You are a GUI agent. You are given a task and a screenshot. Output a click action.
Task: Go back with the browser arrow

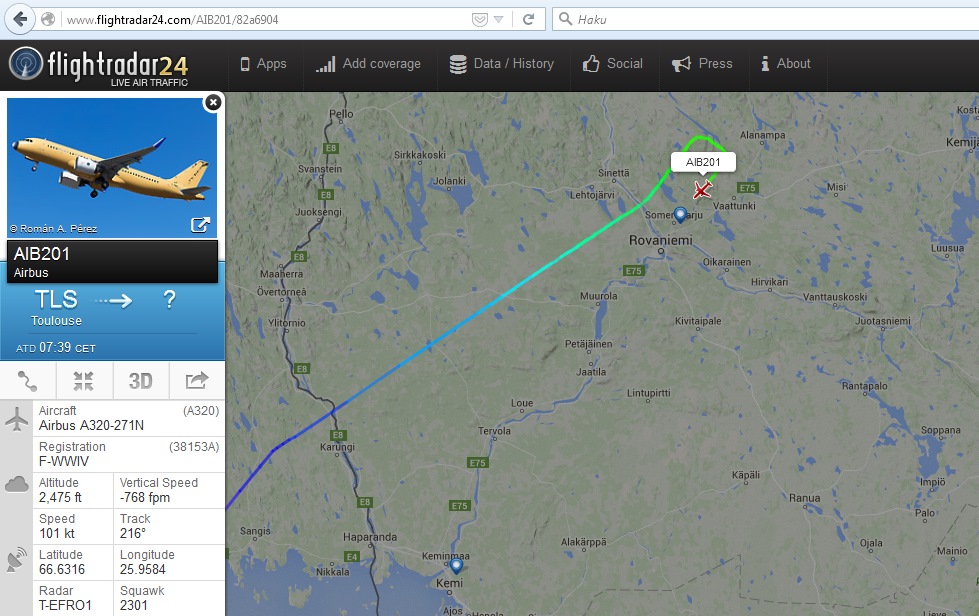click(20, 19)
